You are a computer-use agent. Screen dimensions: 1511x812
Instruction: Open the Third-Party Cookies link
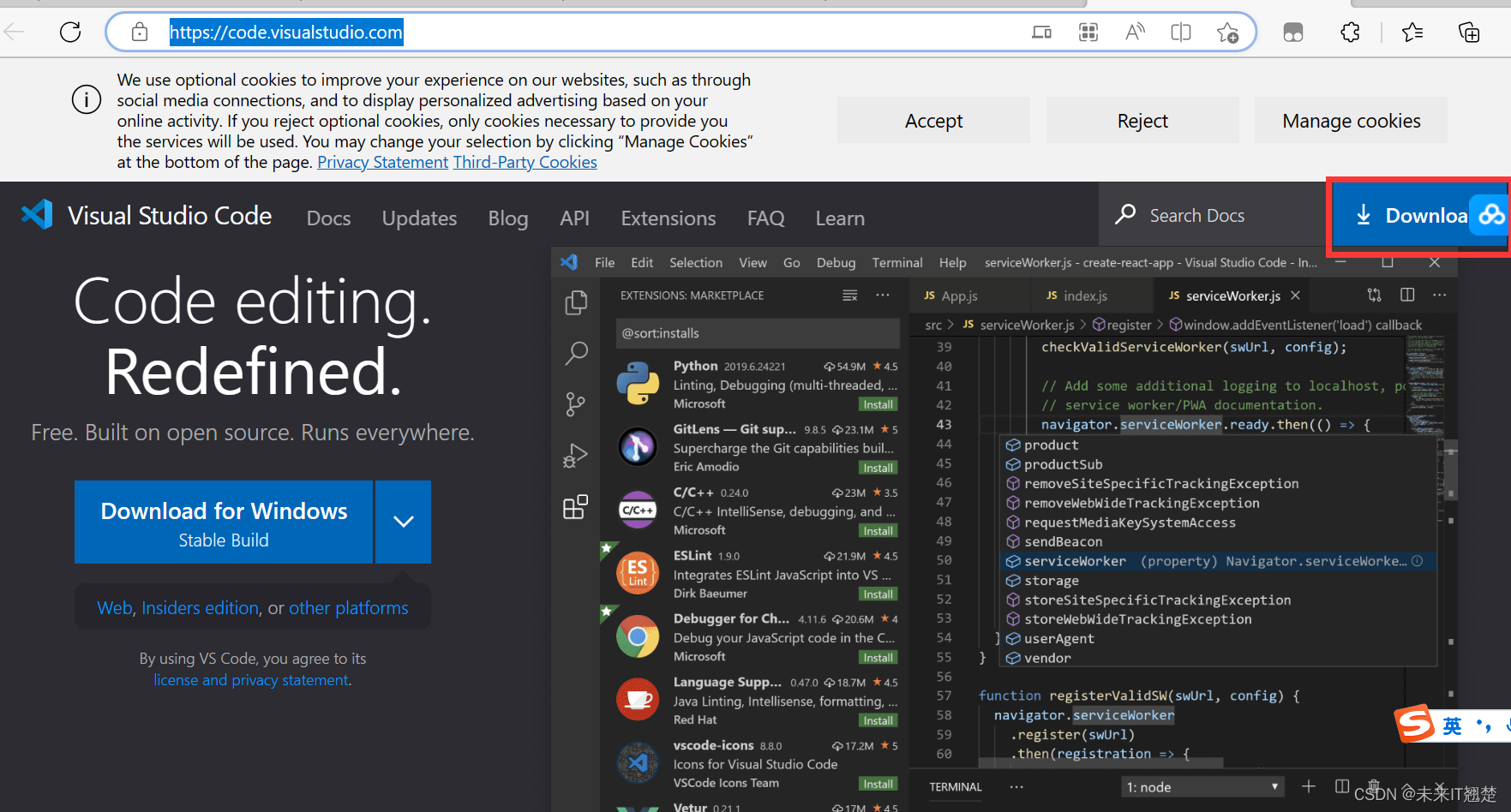tap(525, 162)
